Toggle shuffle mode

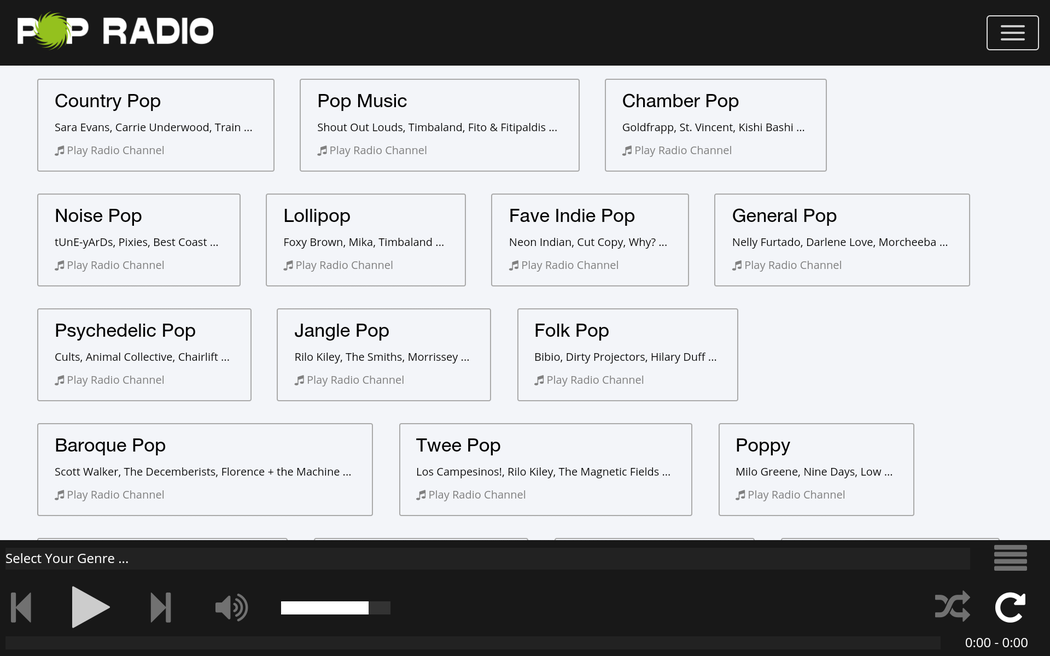(951, 606)
